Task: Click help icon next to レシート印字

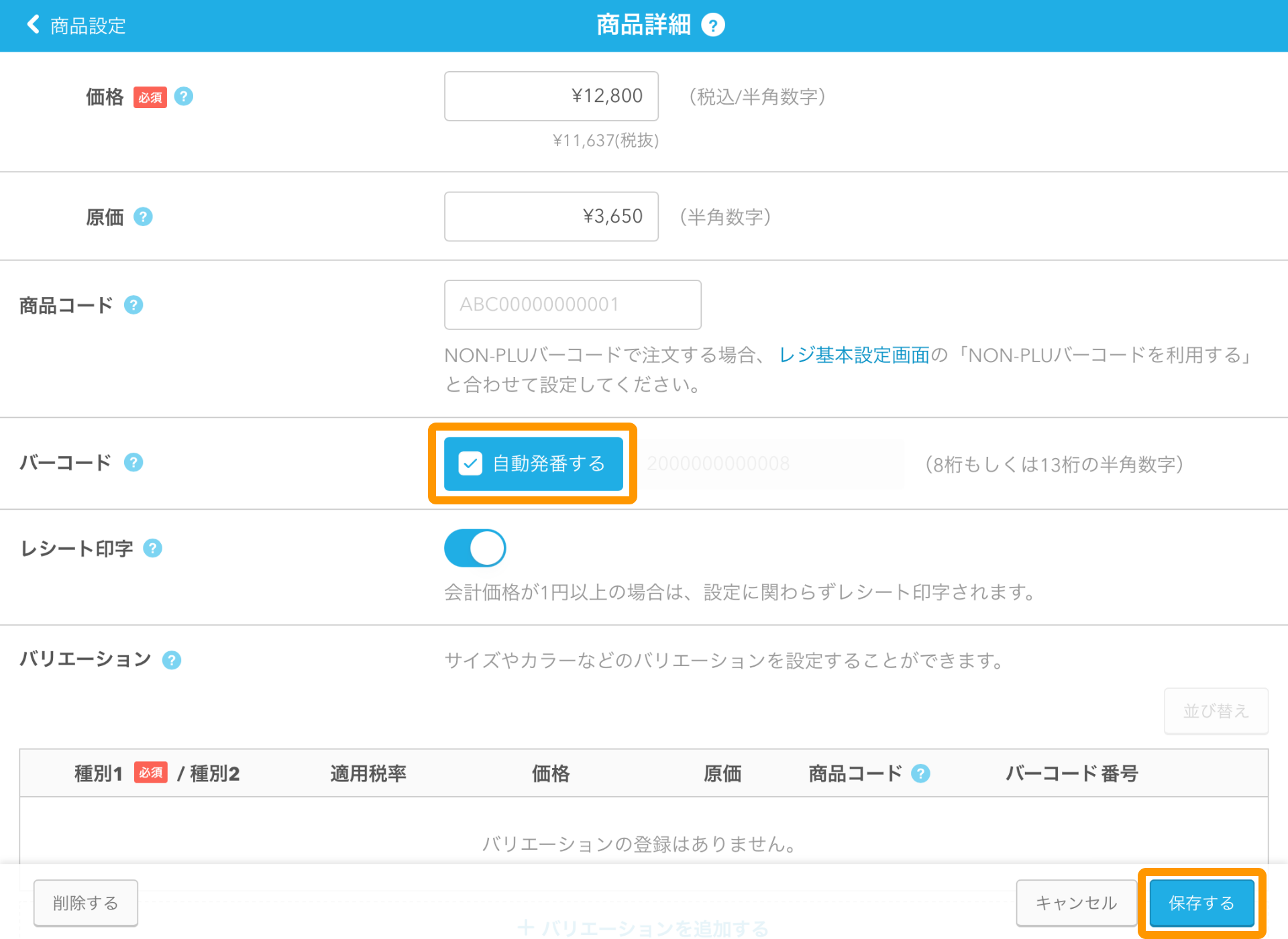Action: click(153, 548)
